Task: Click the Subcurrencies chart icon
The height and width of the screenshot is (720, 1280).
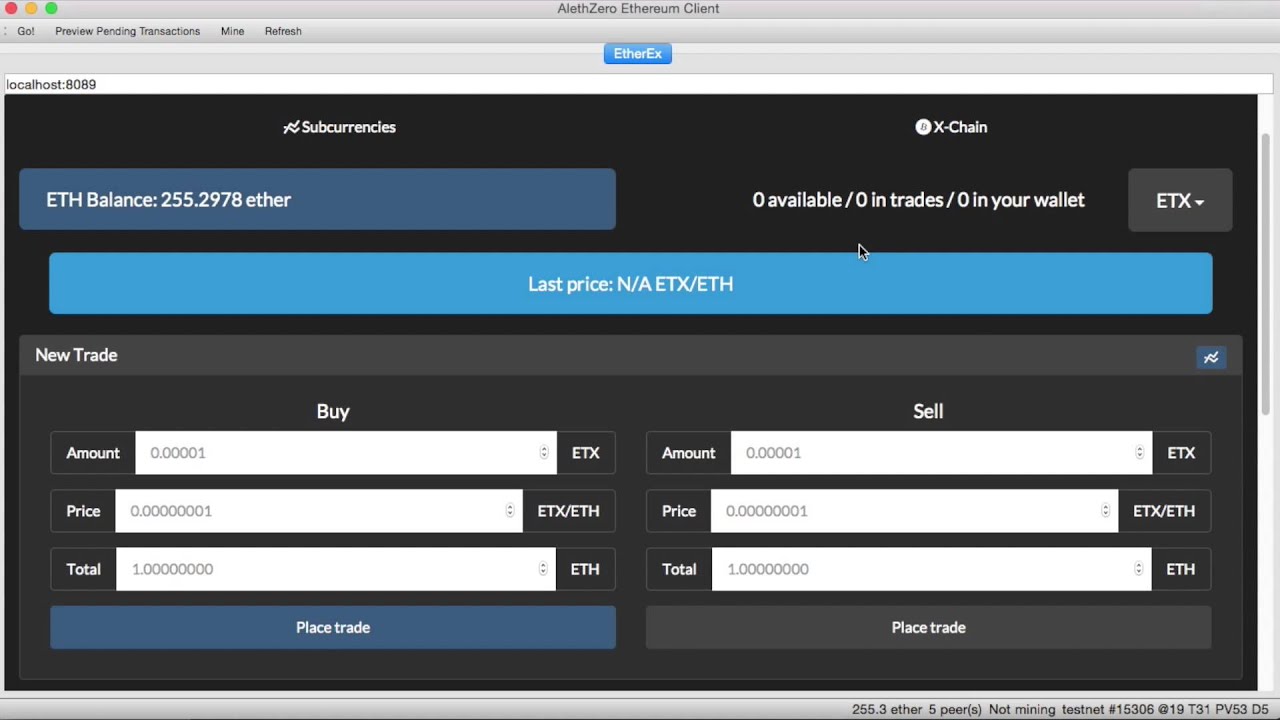Action: [291, 127]
